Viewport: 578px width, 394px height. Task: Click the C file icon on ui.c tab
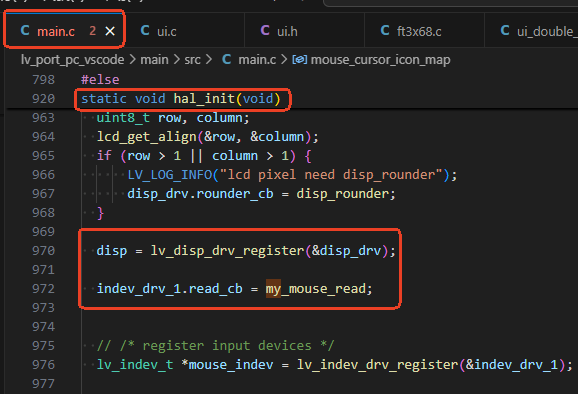point(145,31)
